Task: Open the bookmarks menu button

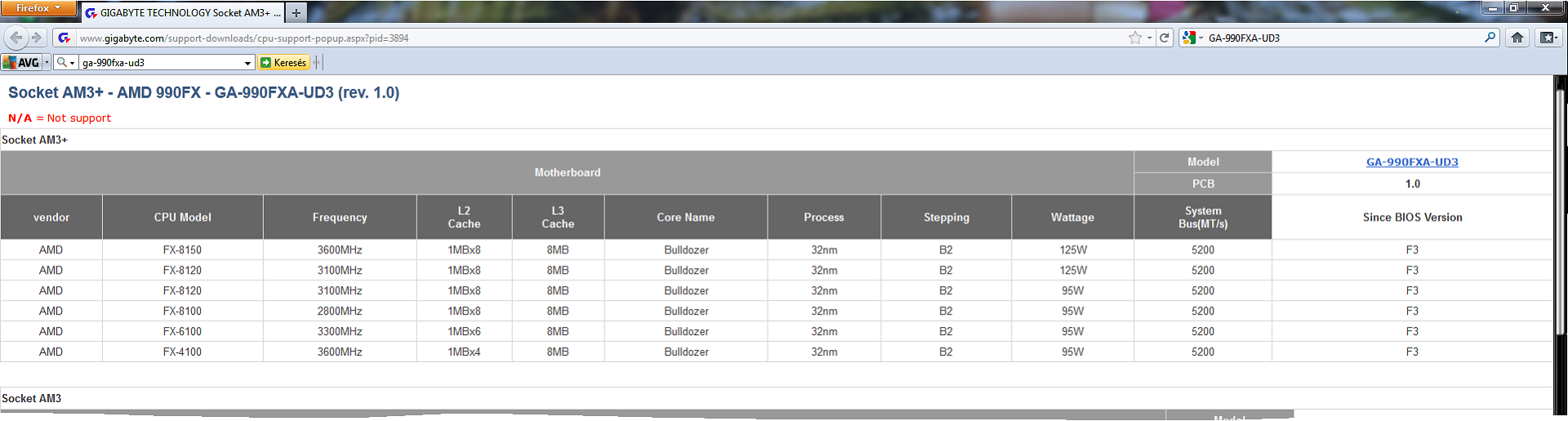Action: pyautogui.click(x=1548, y=38)
